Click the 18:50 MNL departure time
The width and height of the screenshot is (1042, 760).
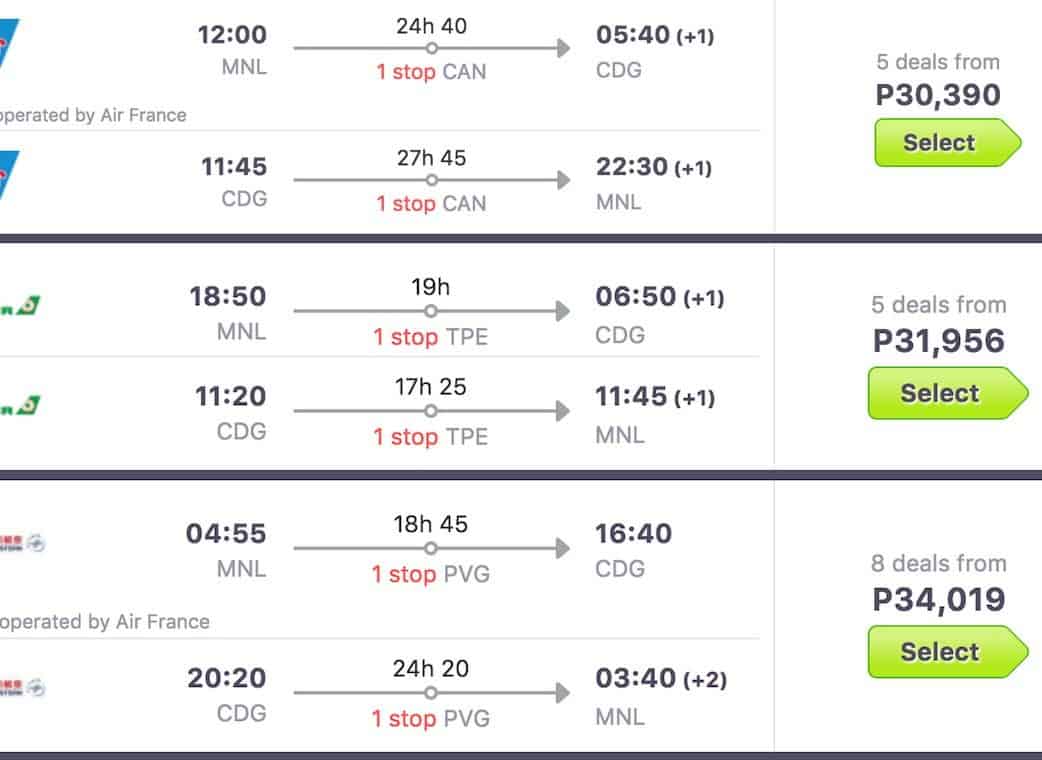point(228,297)
